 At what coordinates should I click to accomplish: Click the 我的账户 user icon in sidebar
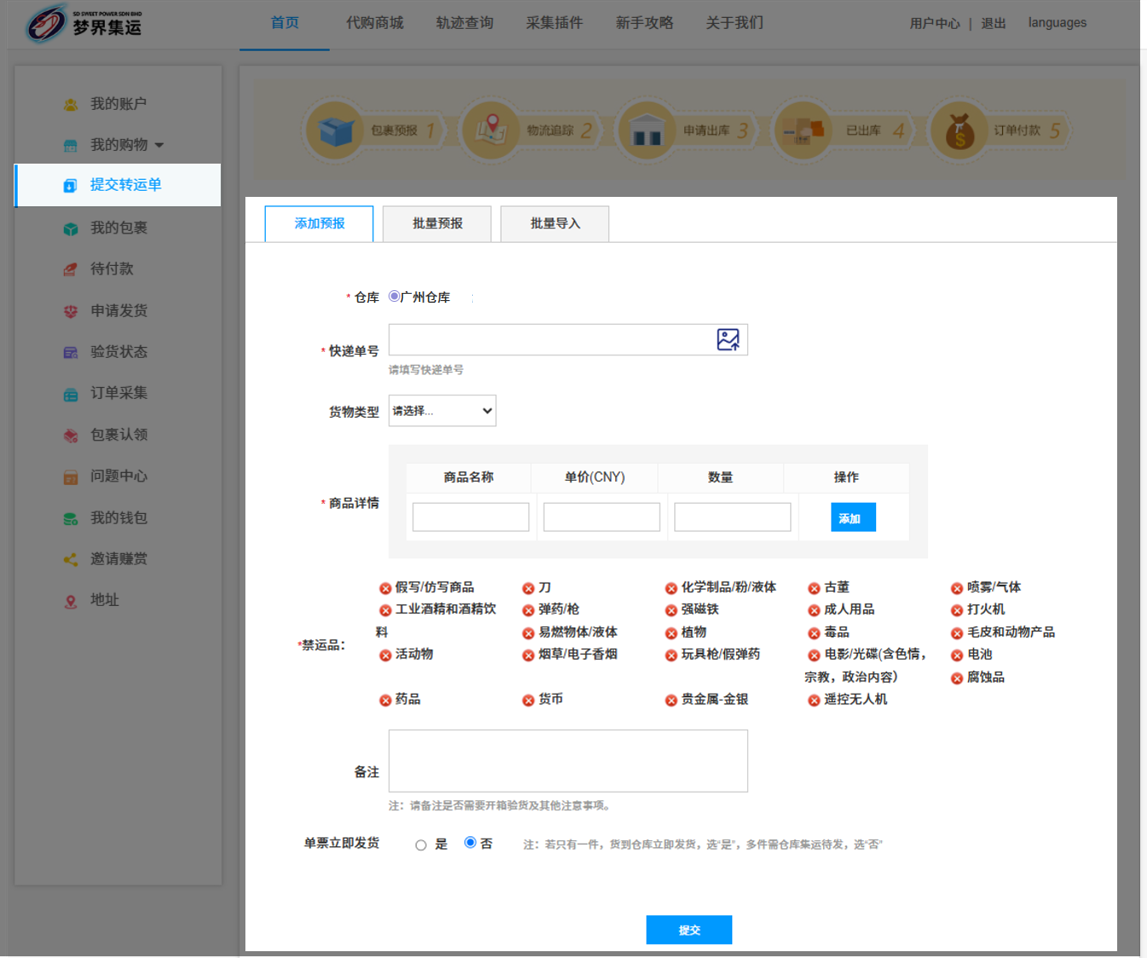click(70, 104)
